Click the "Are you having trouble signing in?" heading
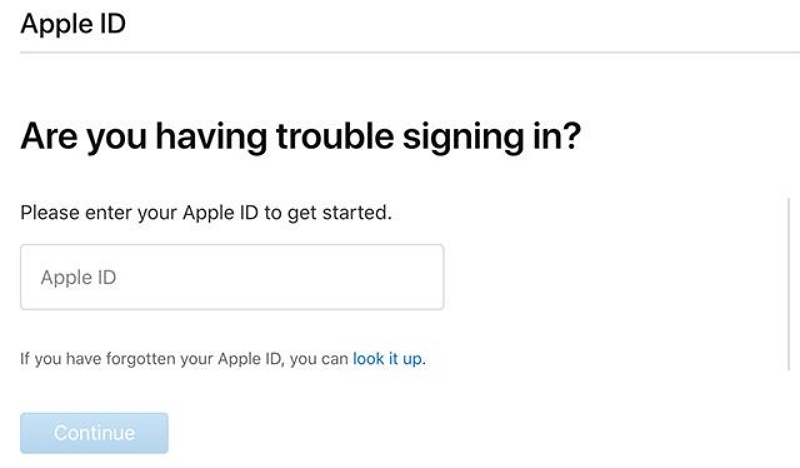The height and width of the screenshot is (468, 800). click(x=300, y=136)
